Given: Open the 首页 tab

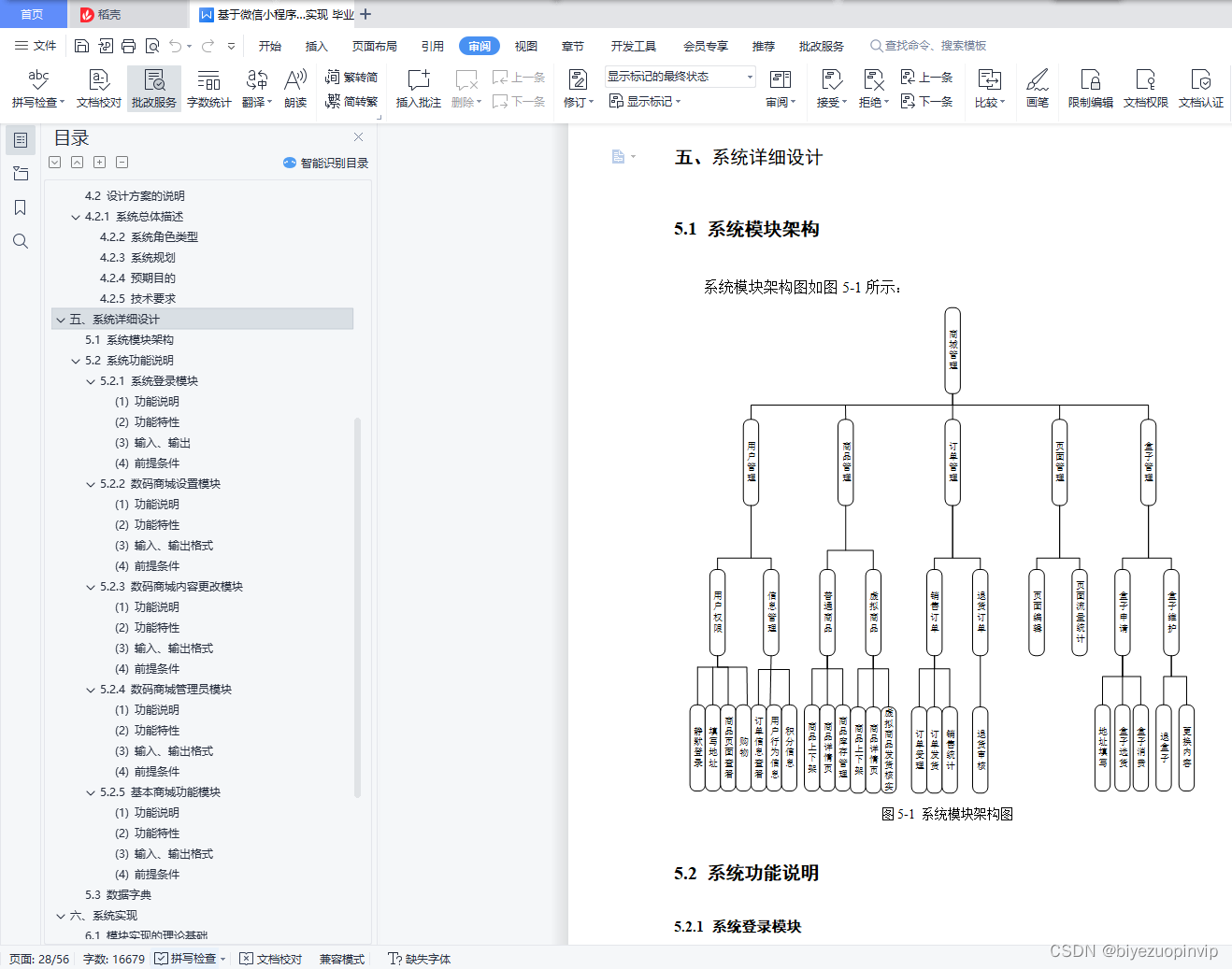Looking at the screenshot, I should (x=33, y=14).
